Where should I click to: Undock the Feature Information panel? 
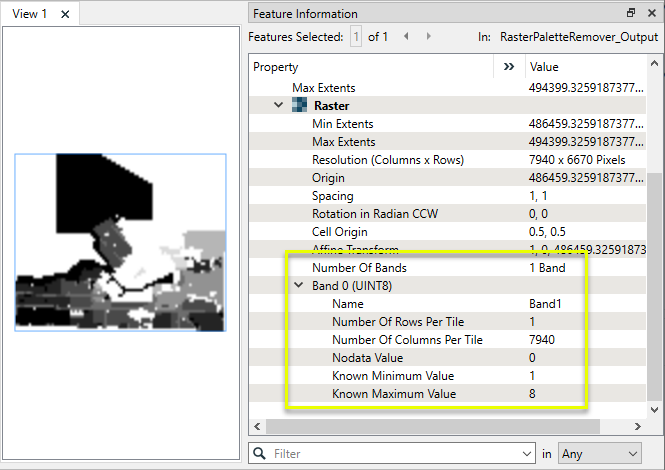[x=630, y=14]
